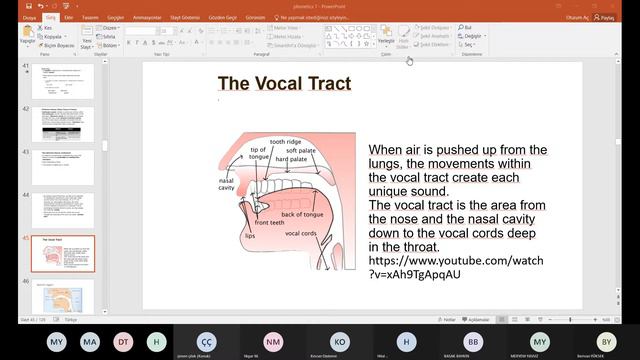Collapse the ribbon with the caret icon

pos(616,54)
